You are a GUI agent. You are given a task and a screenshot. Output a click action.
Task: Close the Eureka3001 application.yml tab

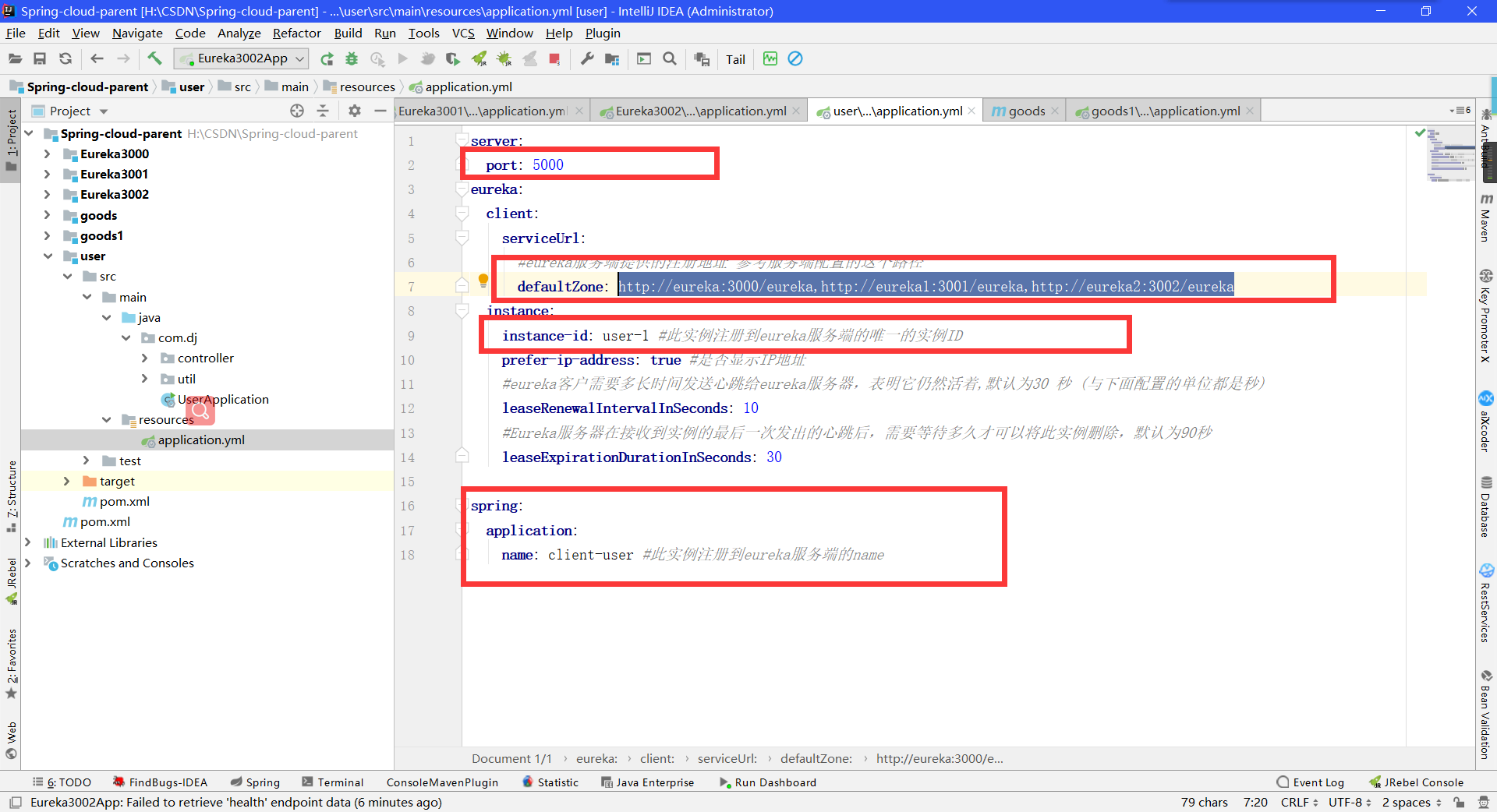(579, 111)
